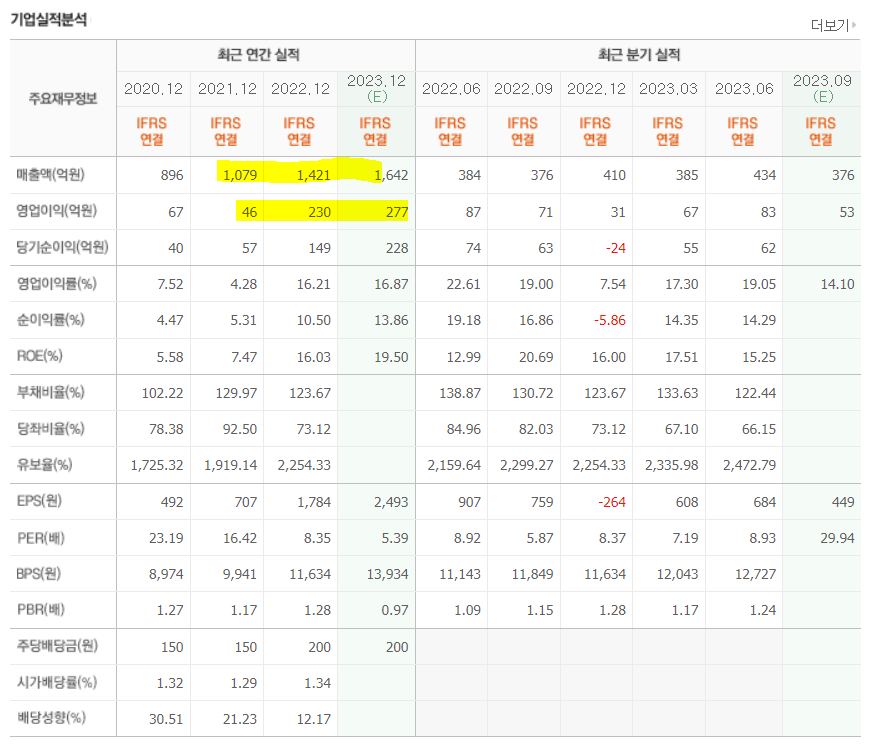Click the 434 quarterly sales value

click(x=765, y=175)
